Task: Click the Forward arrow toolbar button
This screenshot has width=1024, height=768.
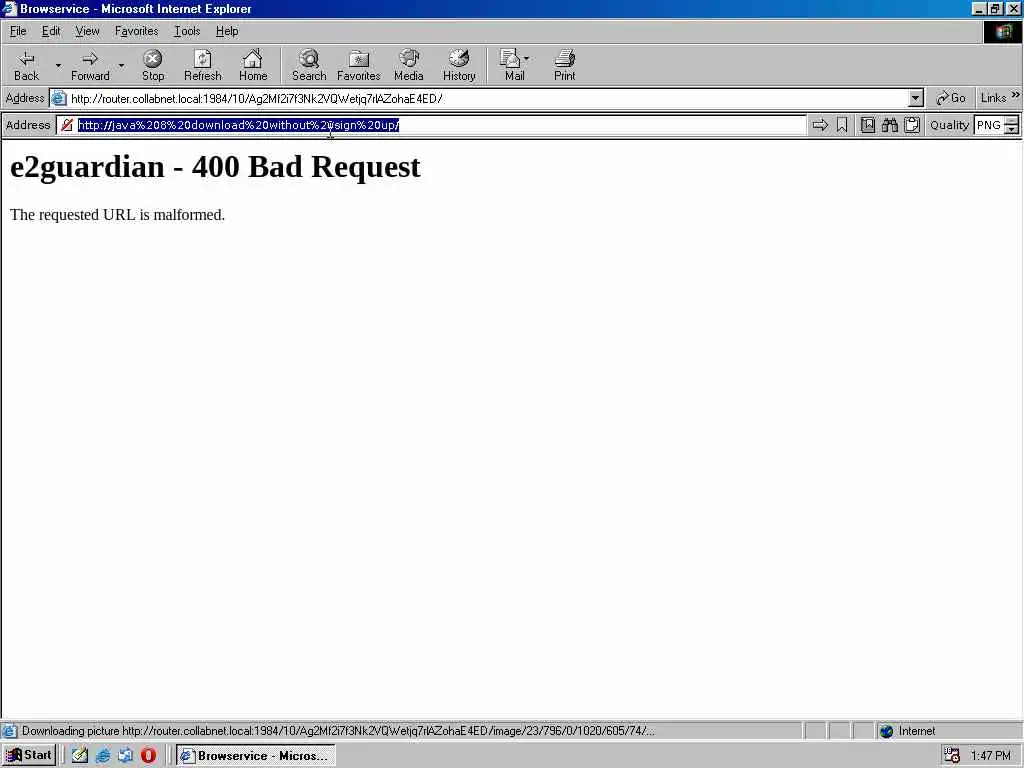Action: point(90,65)
